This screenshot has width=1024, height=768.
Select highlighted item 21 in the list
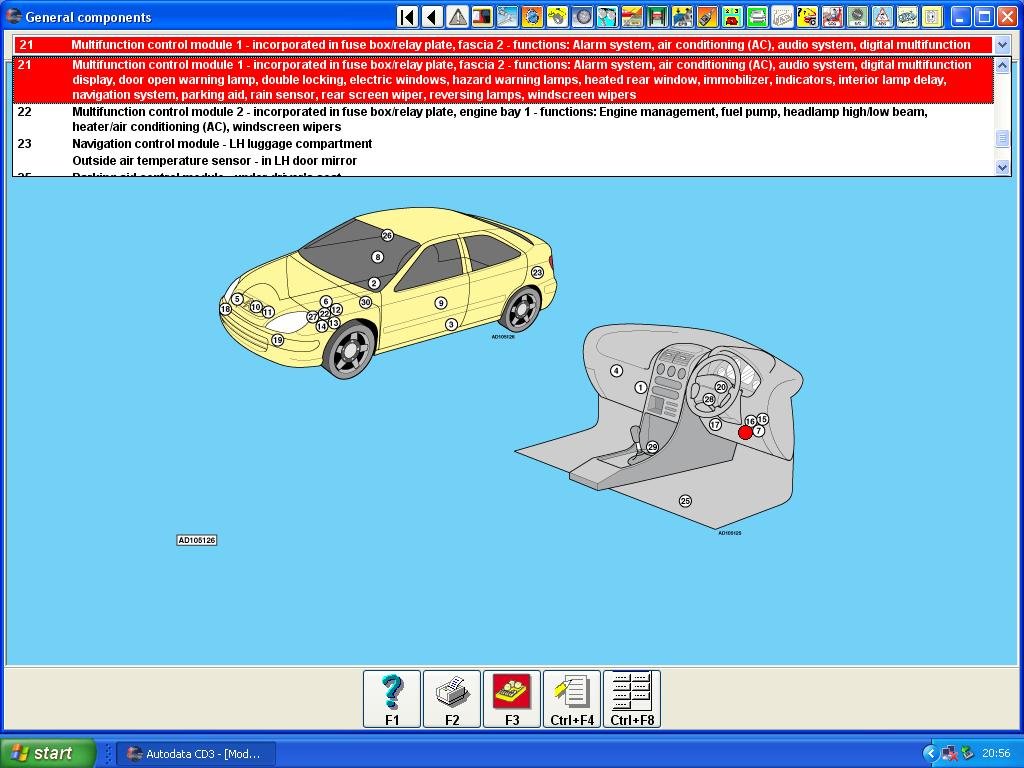click(x=503, y=80)
